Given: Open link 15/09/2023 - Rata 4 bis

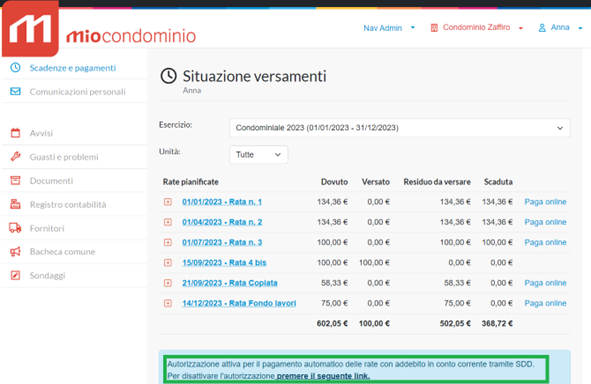Looking at the screenshot, I should pyautogui.click(x=224, y=263).
